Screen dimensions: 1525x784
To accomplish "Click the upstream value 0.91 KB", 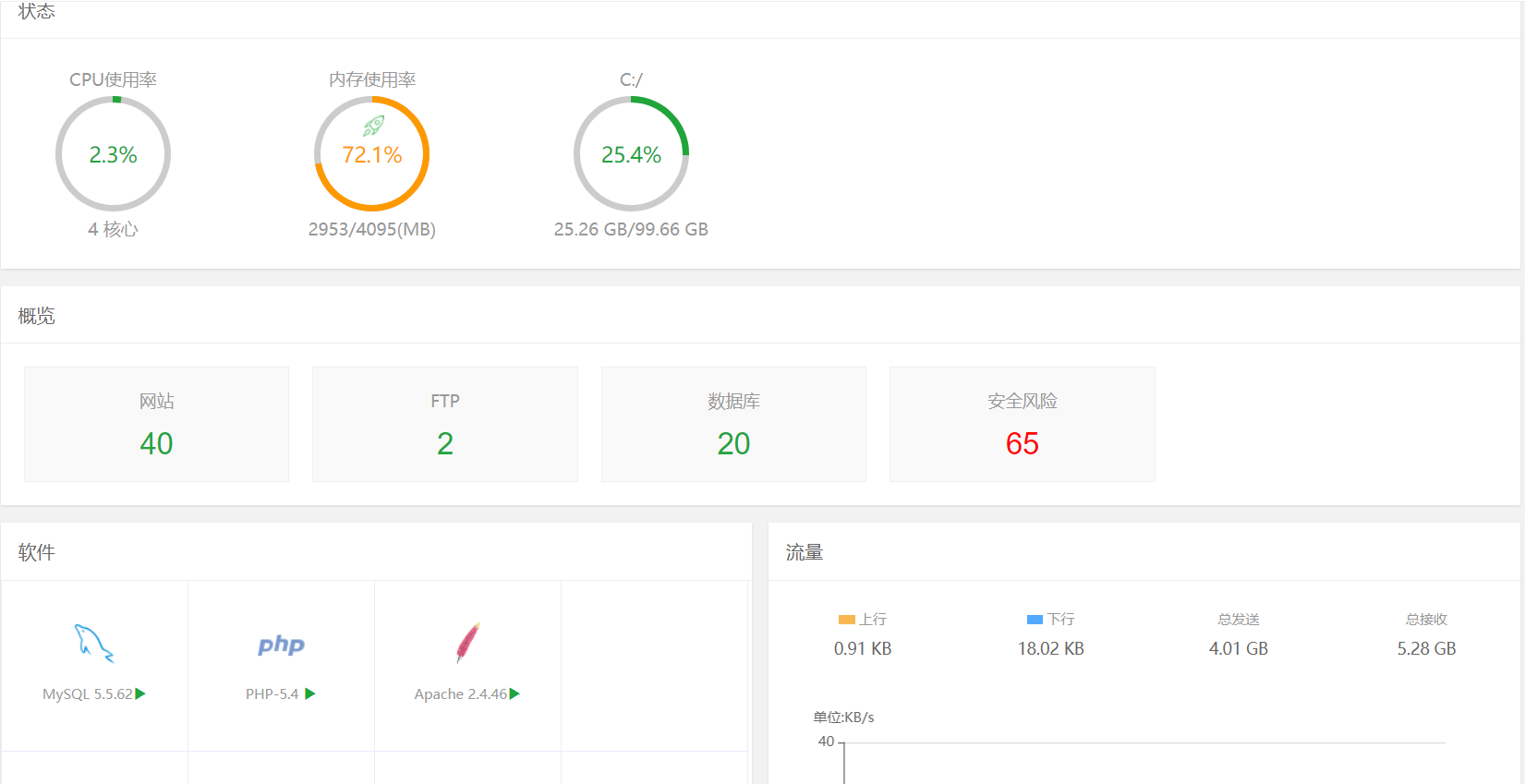I will [863, 648].
